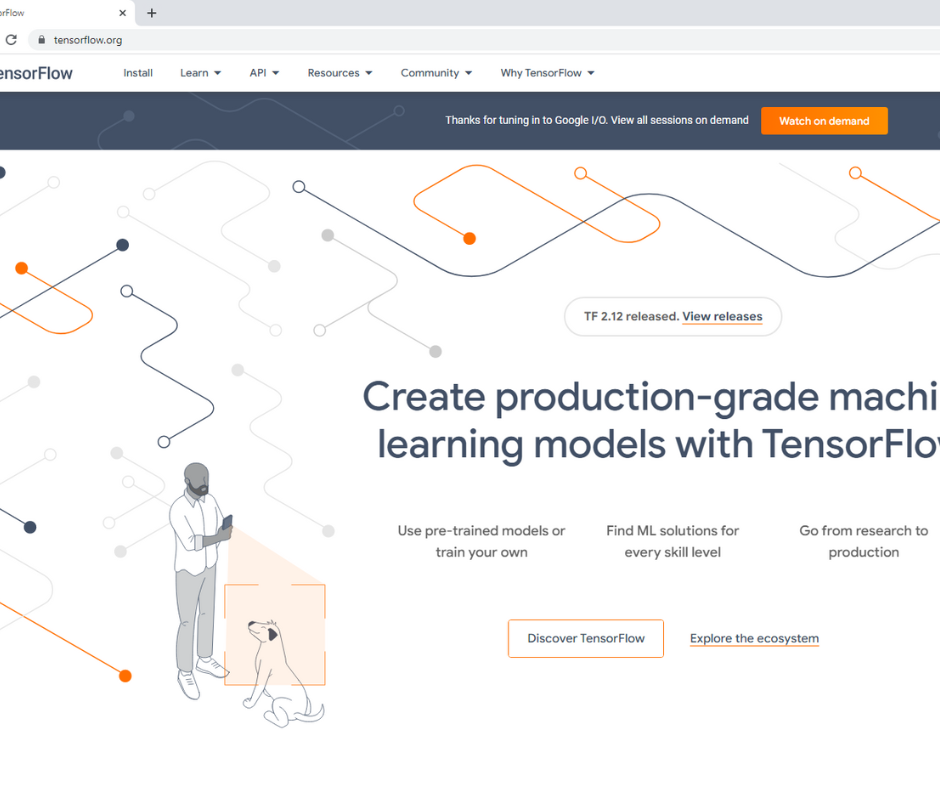Click the 'Create production-grade' headline
This screenshot has height=788, width=940.
click(651, 420)
